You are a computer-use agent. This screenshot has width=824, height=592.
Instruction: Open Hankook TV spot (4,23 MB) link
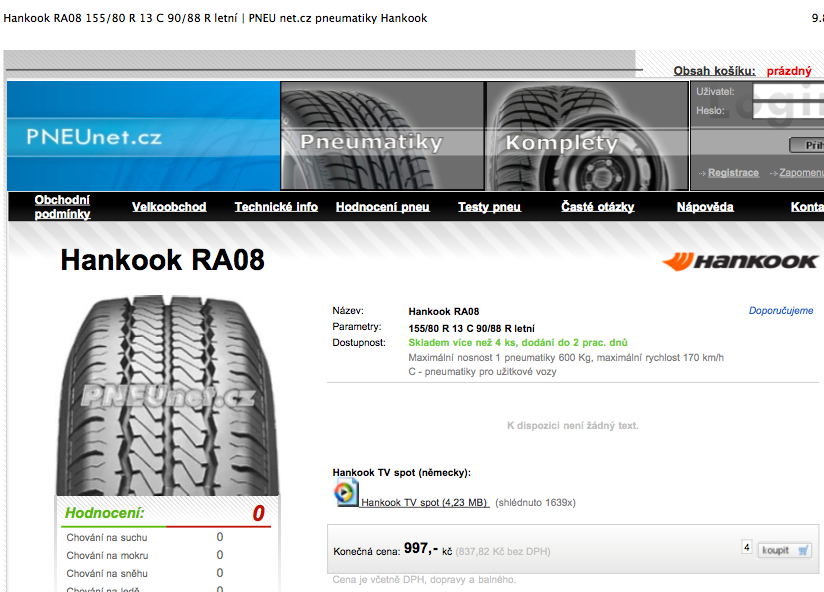[x=425, y=503]
